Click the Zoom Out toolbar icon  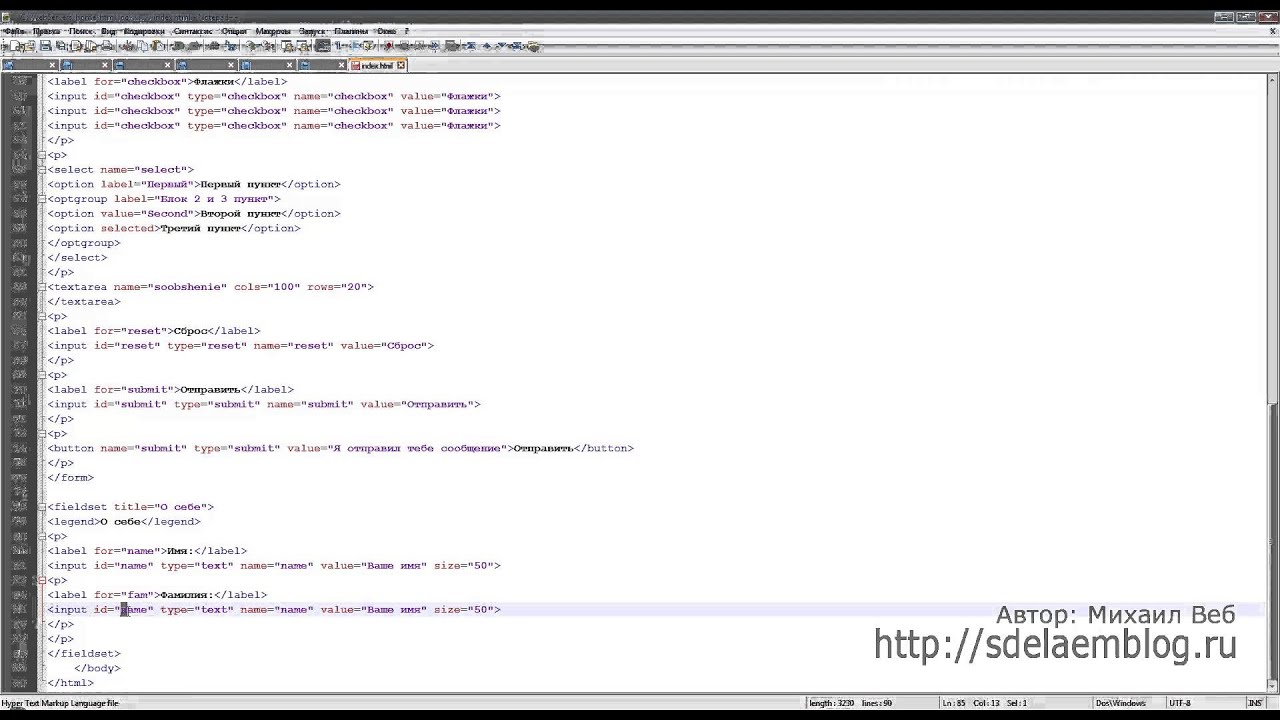click(266, 46)
